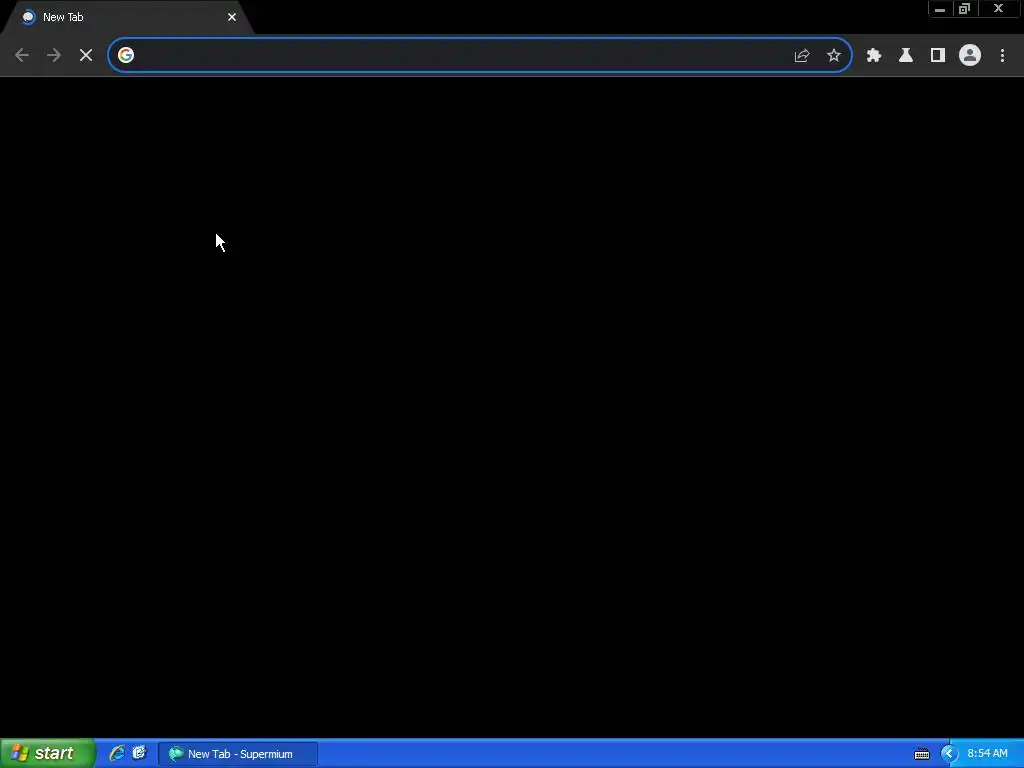Toggle the side panel icon

[x=938, y=56]
